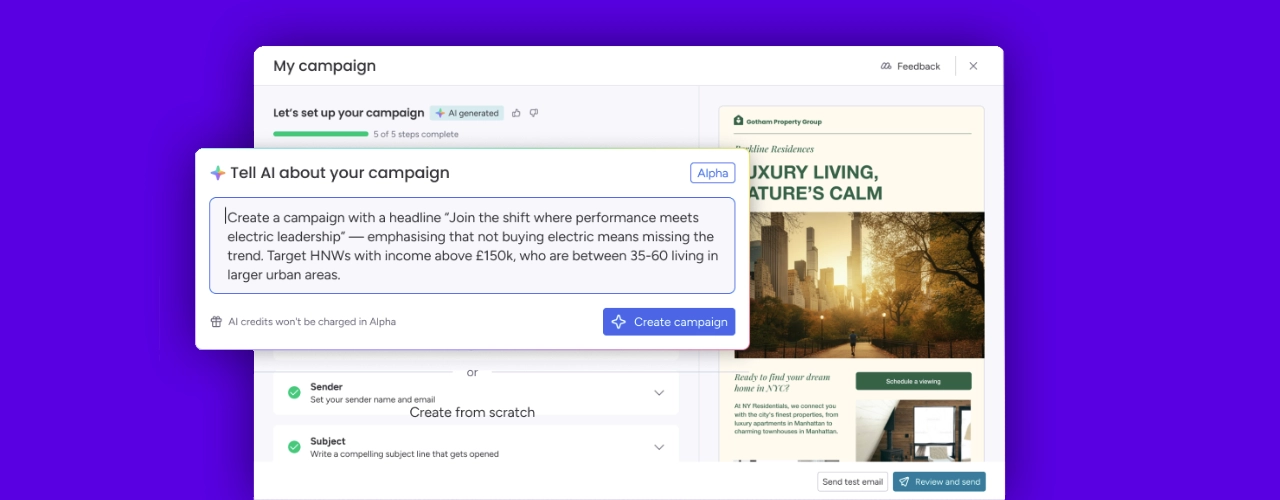Click the 5 of 5 steps progress bar
Screen dimensions: 1280x500
(320, 134)
